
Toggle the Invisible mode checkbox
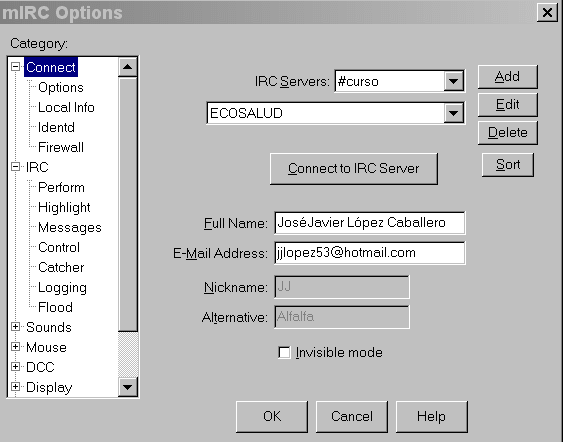tap(284, 353)
